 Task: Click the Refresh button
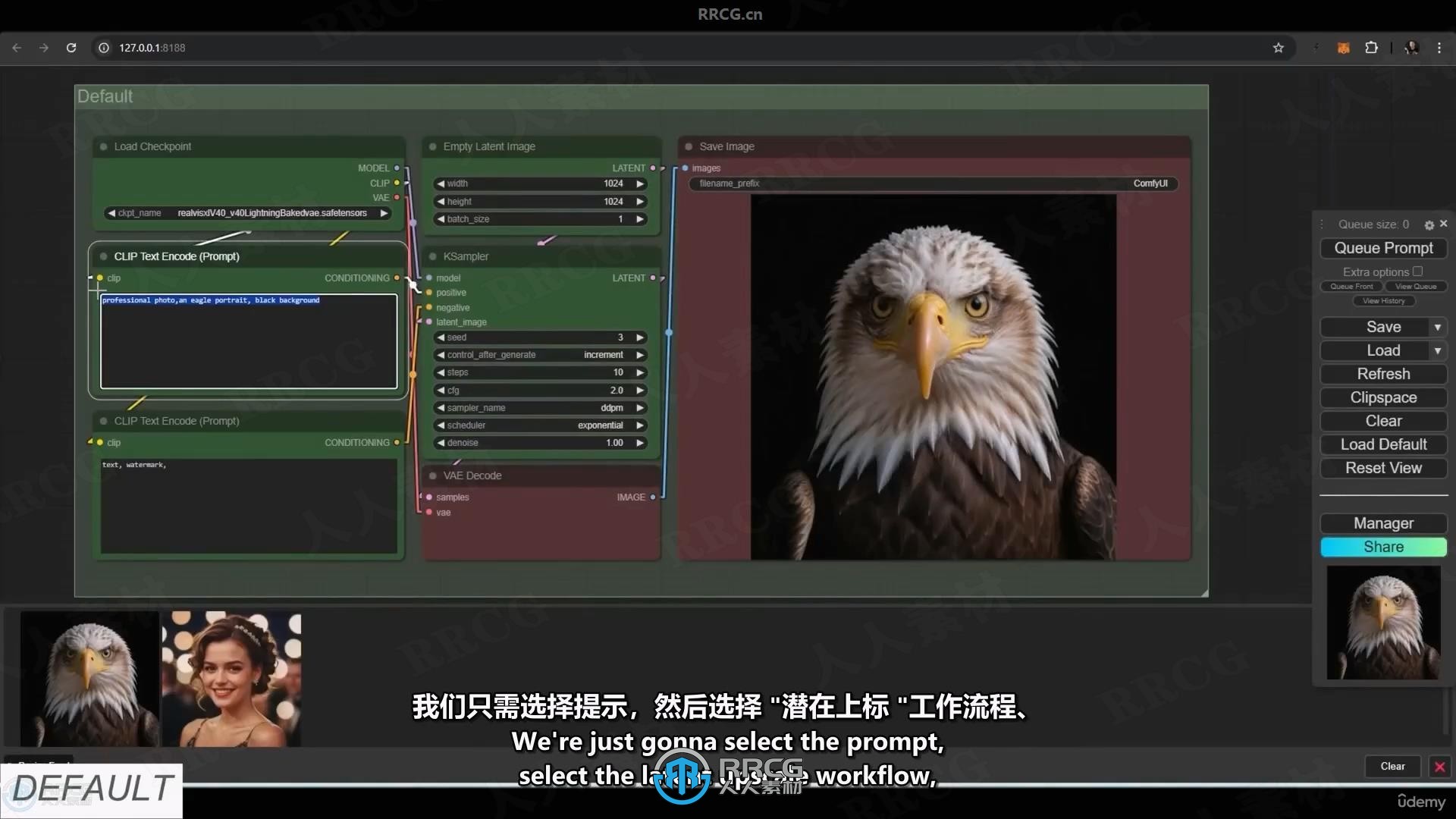(1383, 374)
